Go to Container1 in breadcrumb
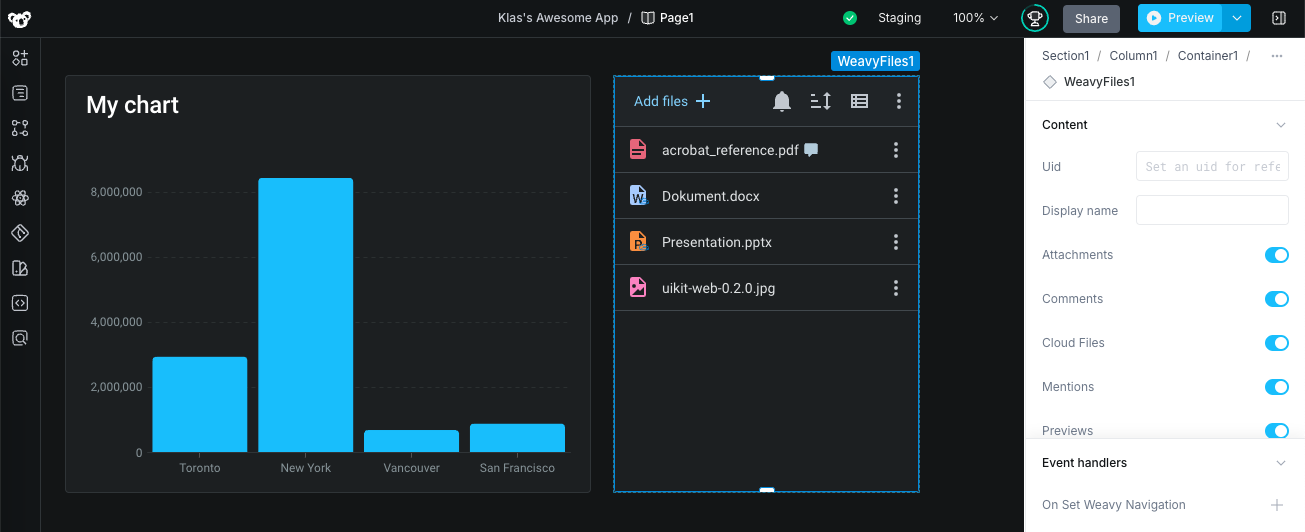 point(1208,56)
